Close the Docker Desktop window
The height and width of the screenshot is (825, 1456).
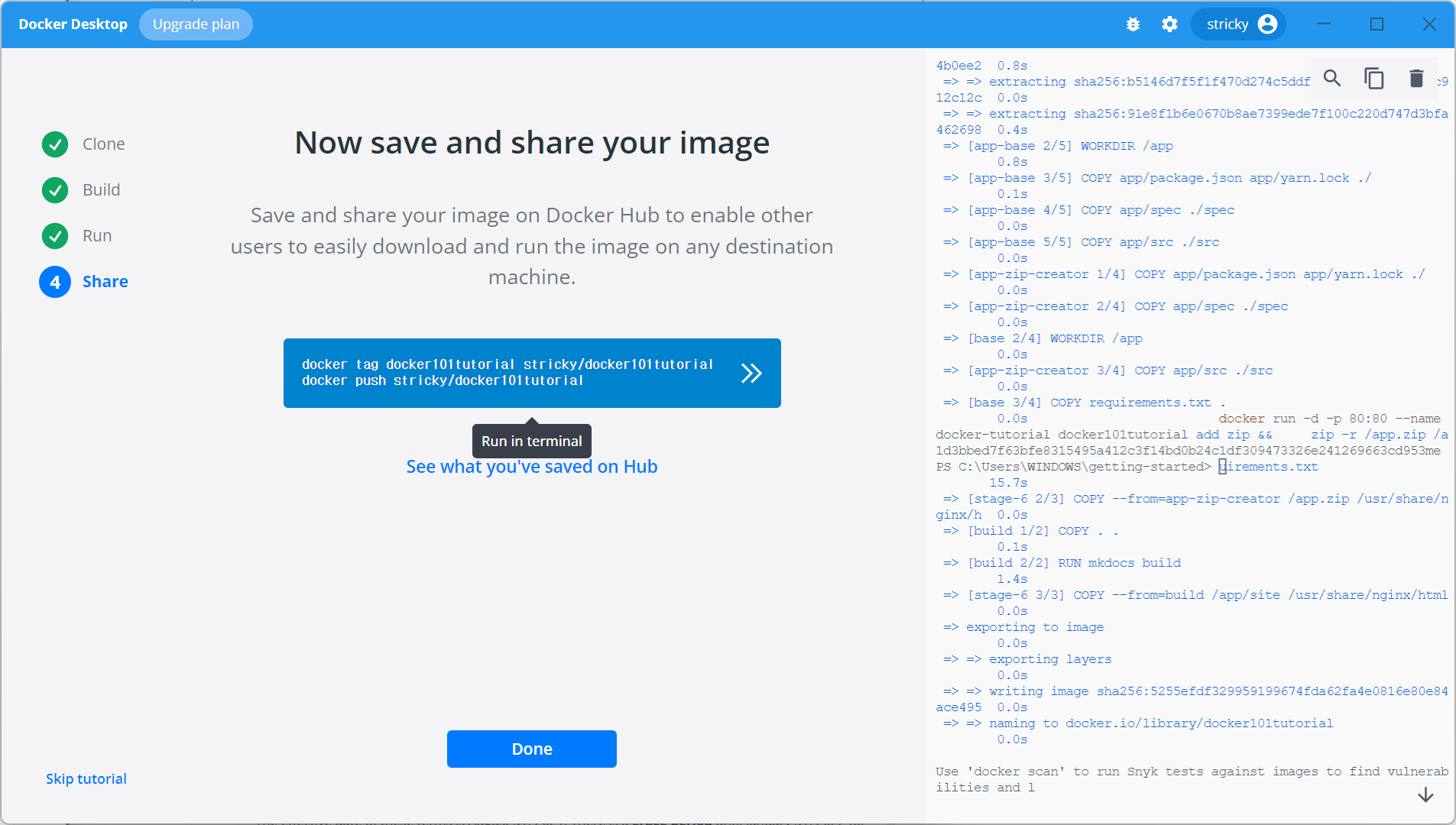(x=1429, y=24)
